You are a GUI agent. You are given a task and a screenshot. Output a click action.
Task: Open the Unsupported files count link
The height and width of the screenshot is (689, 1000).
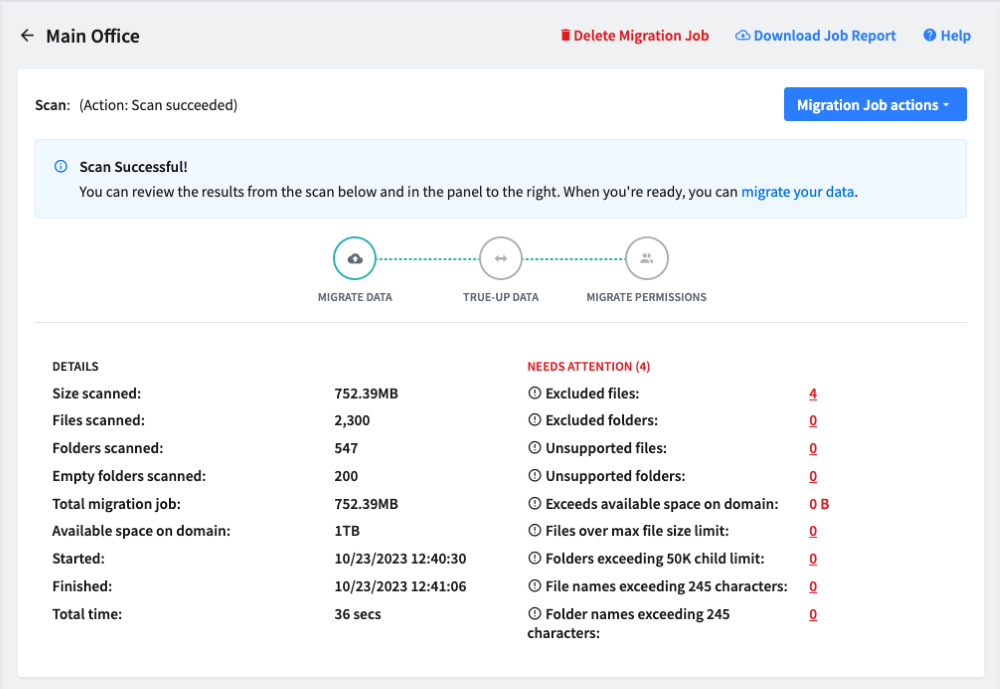coord(813,449)
